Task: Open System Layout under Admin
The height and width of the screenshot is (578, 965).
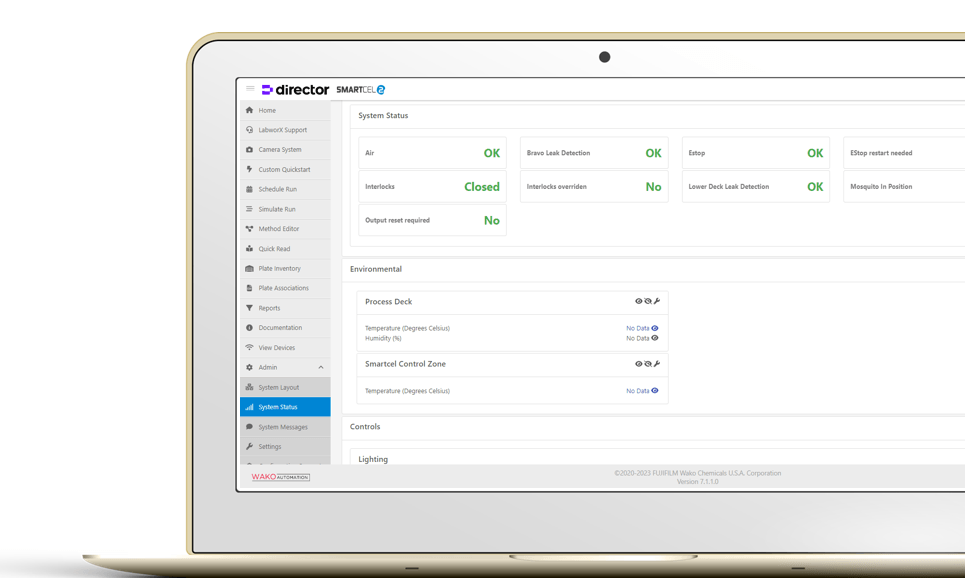Action: (x=285, y=387)
